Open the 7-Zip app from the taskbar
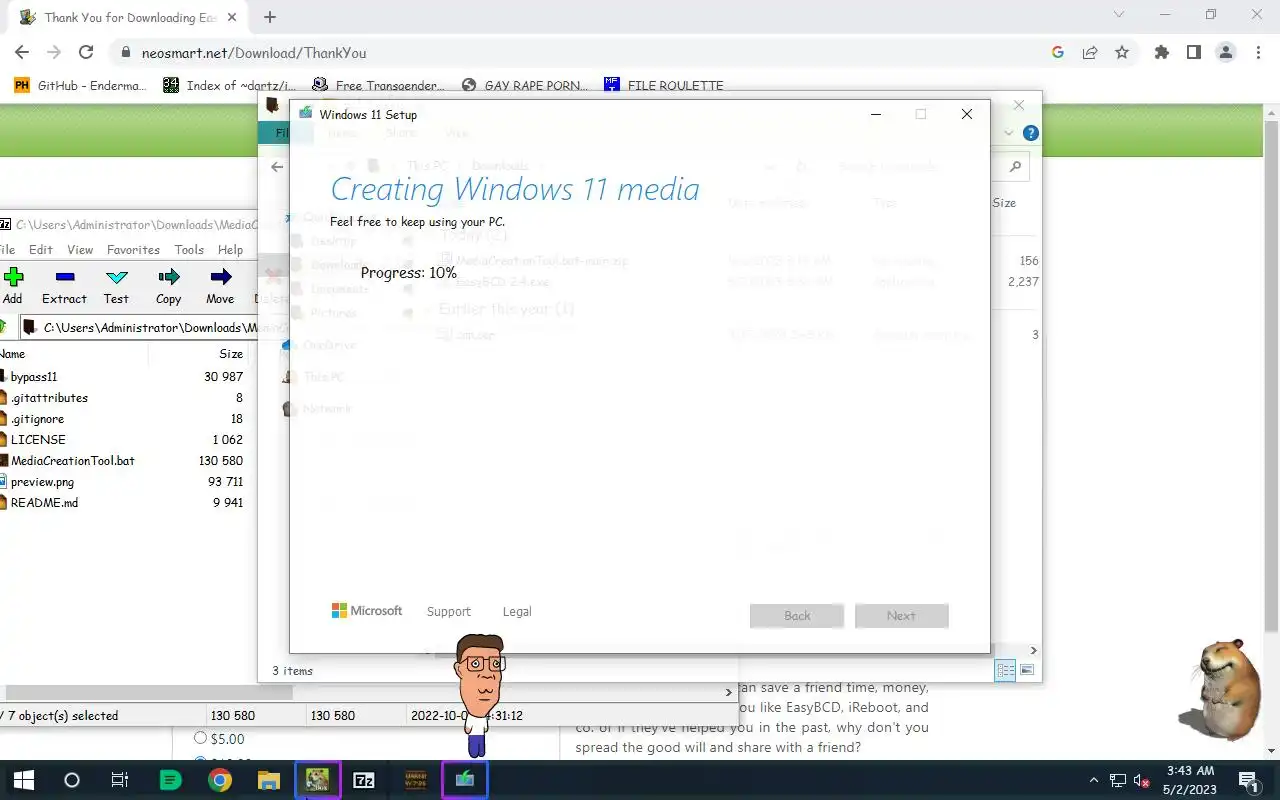This screenshot has width=1280, height=800. coord(364,780)
